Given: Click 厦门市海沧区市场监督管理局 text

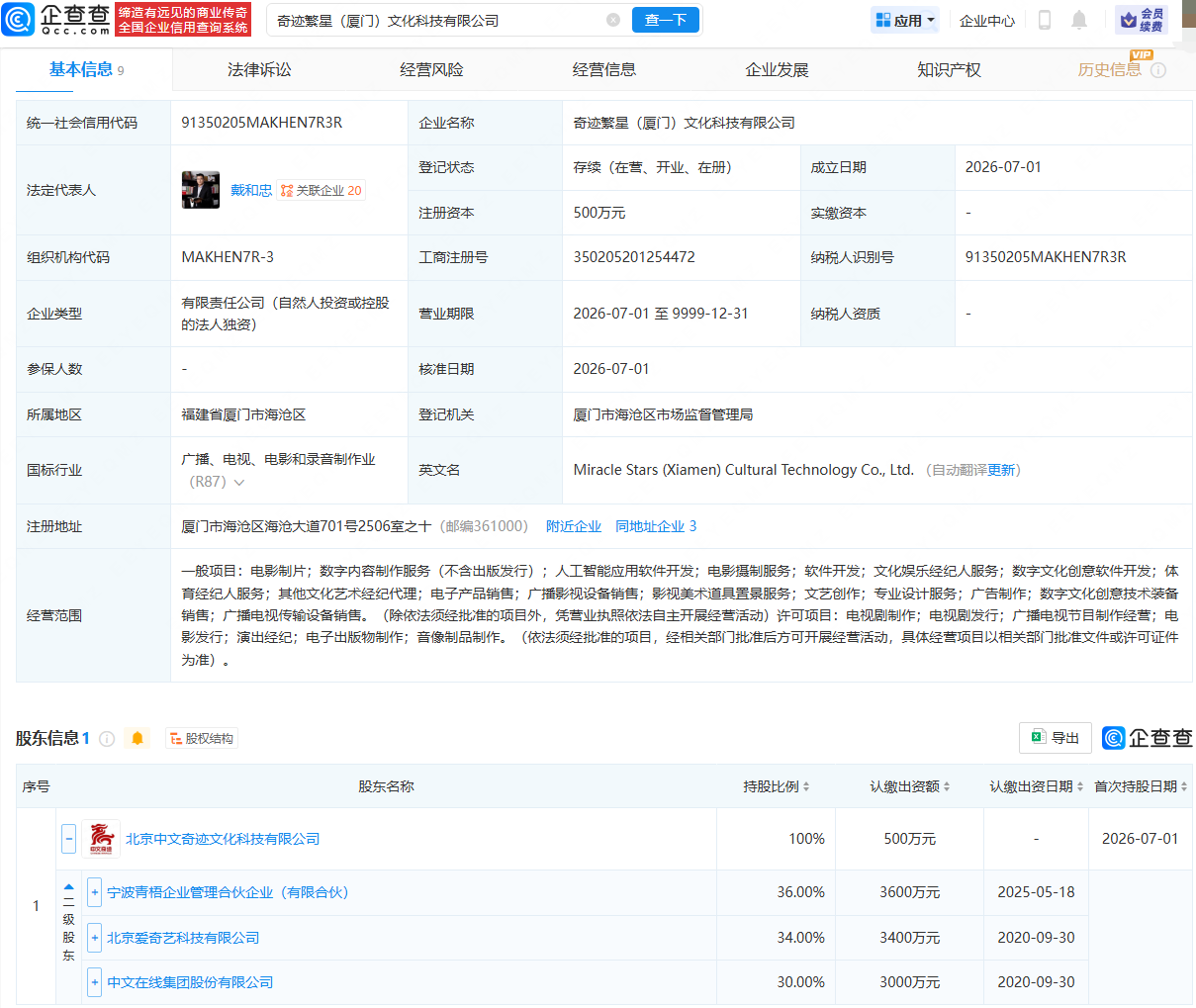Looking at the screenshot, I should coord(663,414).
